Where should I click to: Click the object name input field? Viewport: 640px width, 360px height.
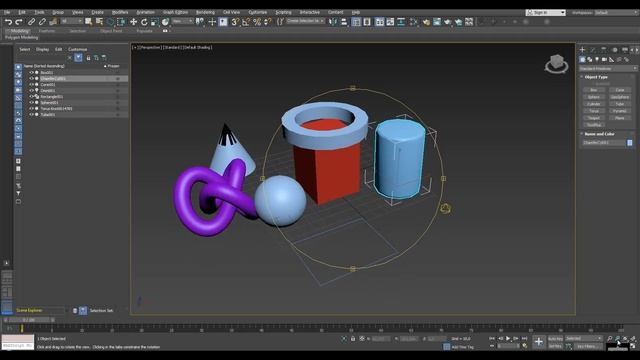(x=604, y=142)
